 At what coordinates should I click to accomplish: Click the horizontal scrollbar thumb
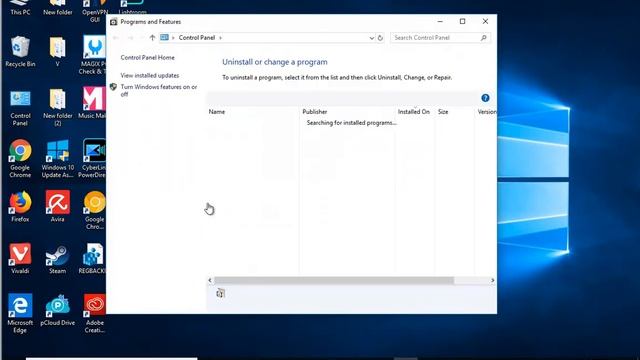tap(334, 280)
